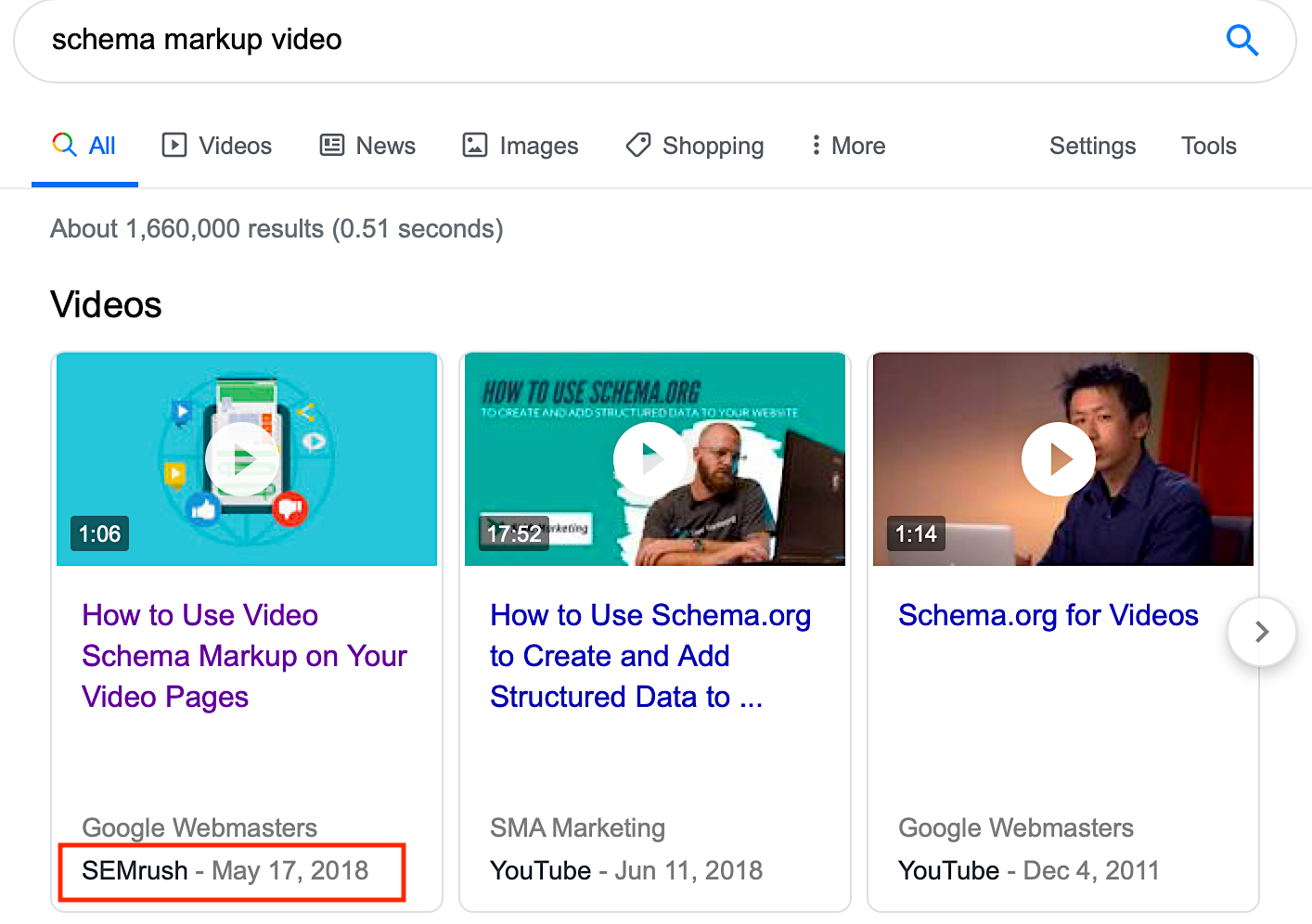The width and height of the screenshot is (1312, 924).
Task: Open the News tab
Action: 367,146
